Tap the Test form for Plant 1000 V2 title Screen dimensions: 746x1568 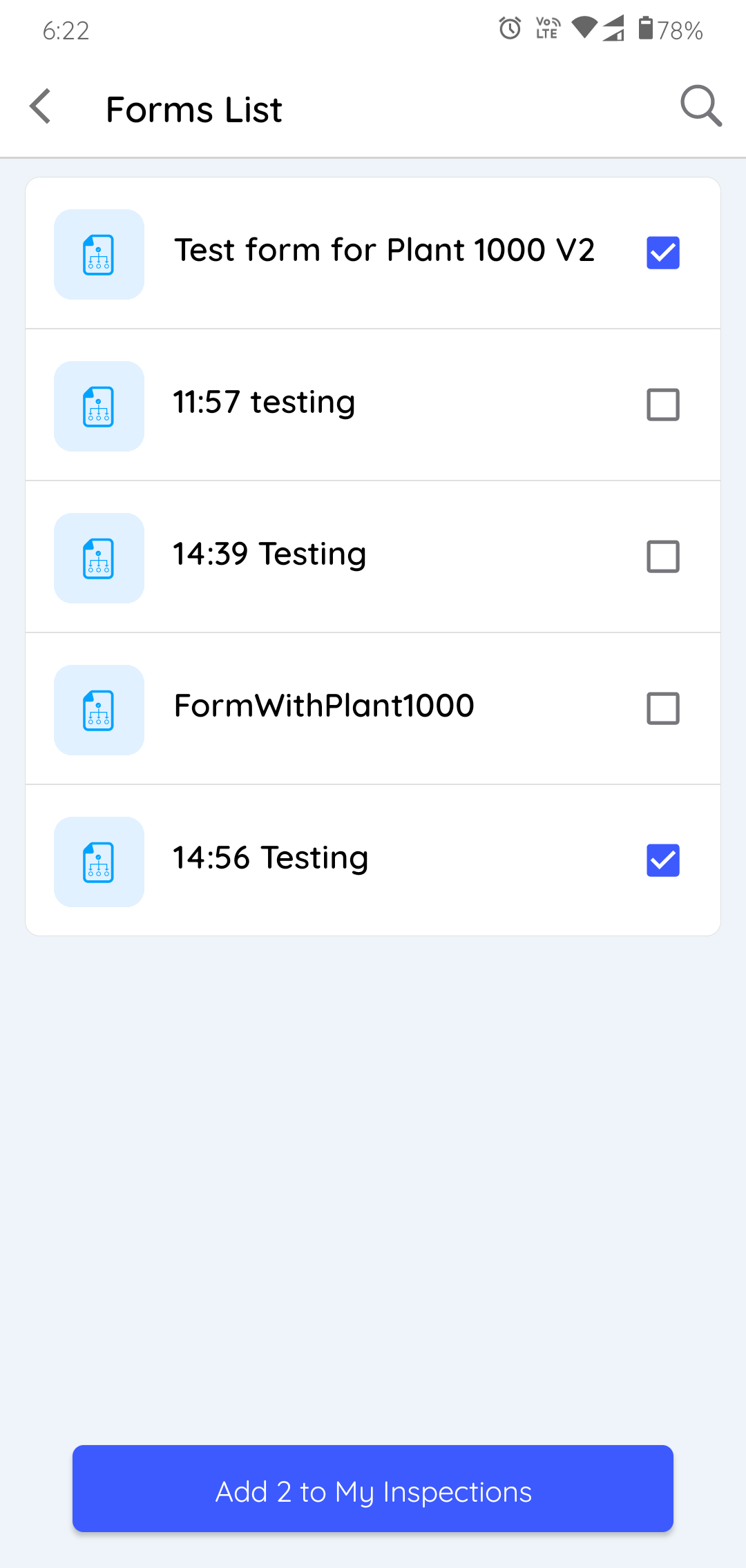pyautogui.click(x=384, y=251)
